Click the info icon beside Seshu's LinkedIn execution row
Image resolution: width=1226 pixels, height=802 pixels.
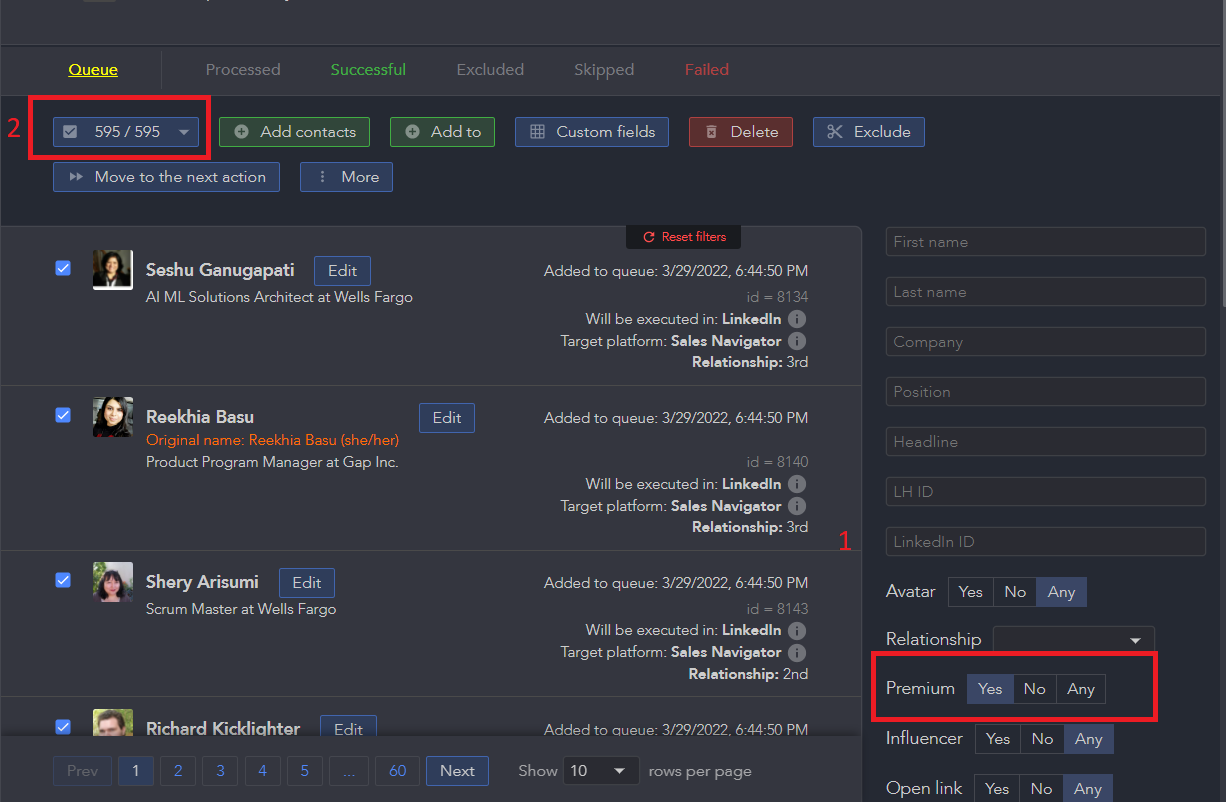pos(797,318)
